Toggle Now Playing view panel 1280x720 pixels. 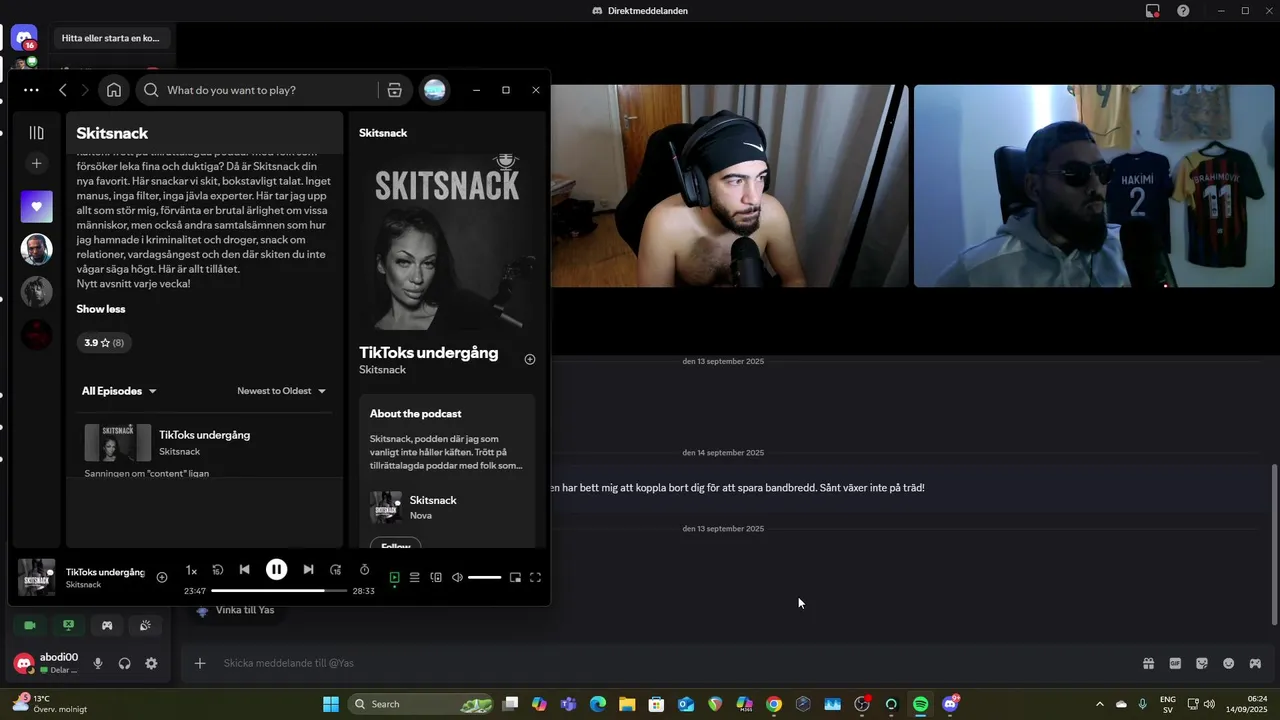coord(394,577)
